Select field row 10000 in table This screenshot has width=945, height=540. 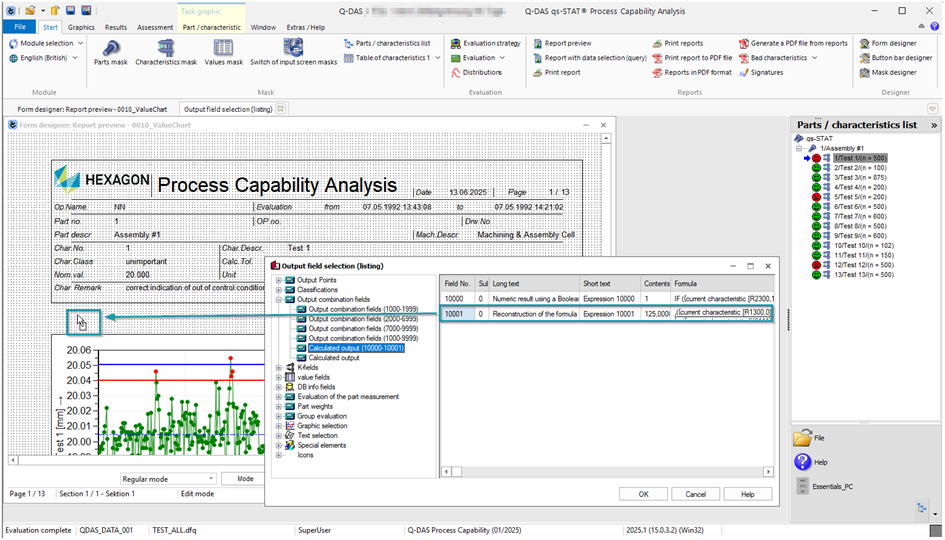(x=608, y=298)
